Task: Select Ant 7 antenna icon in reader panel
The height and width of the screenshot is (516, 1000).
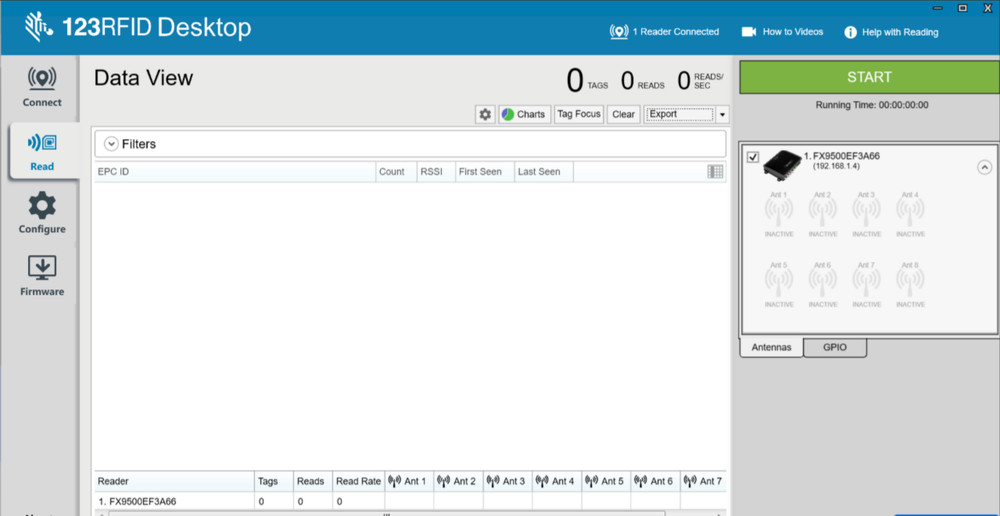Action: pos(866,284)
